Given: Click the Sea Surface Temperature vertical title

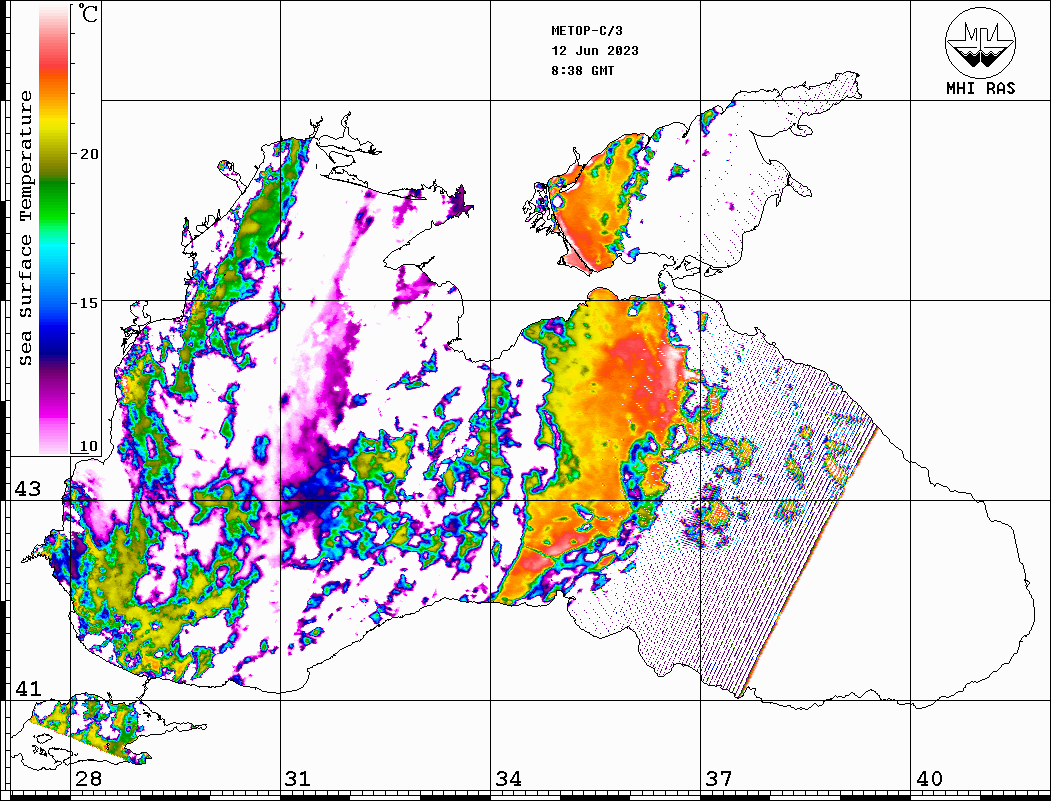Looking at the screenshot, I should [26, 228].
